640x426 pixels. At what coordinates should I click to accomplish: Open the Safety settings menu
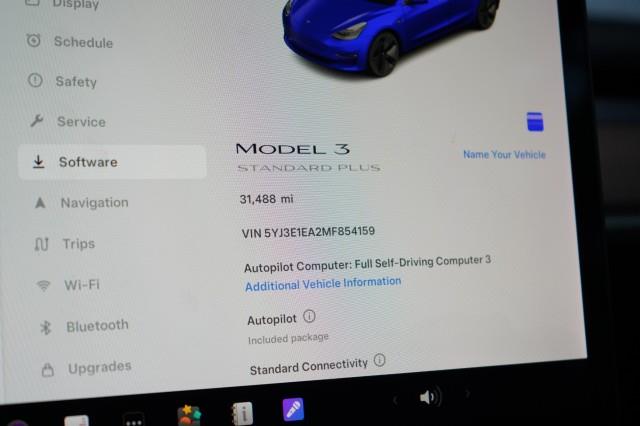click(x=62, y=81)
